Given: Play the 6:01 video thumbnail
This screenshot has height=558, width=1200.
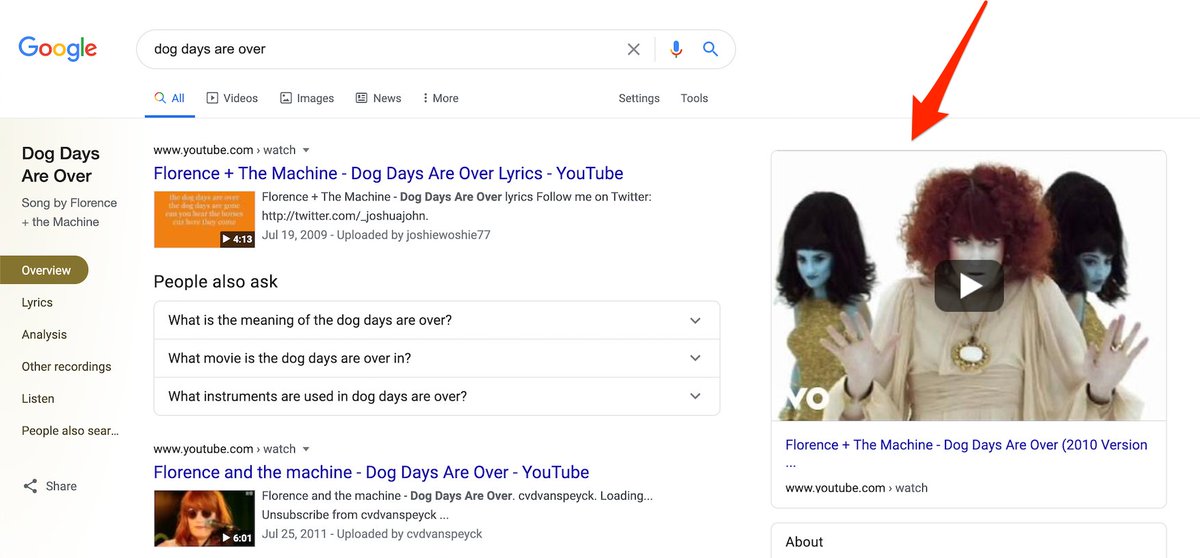Looking at the screenshot, I should tap(204, 518).
